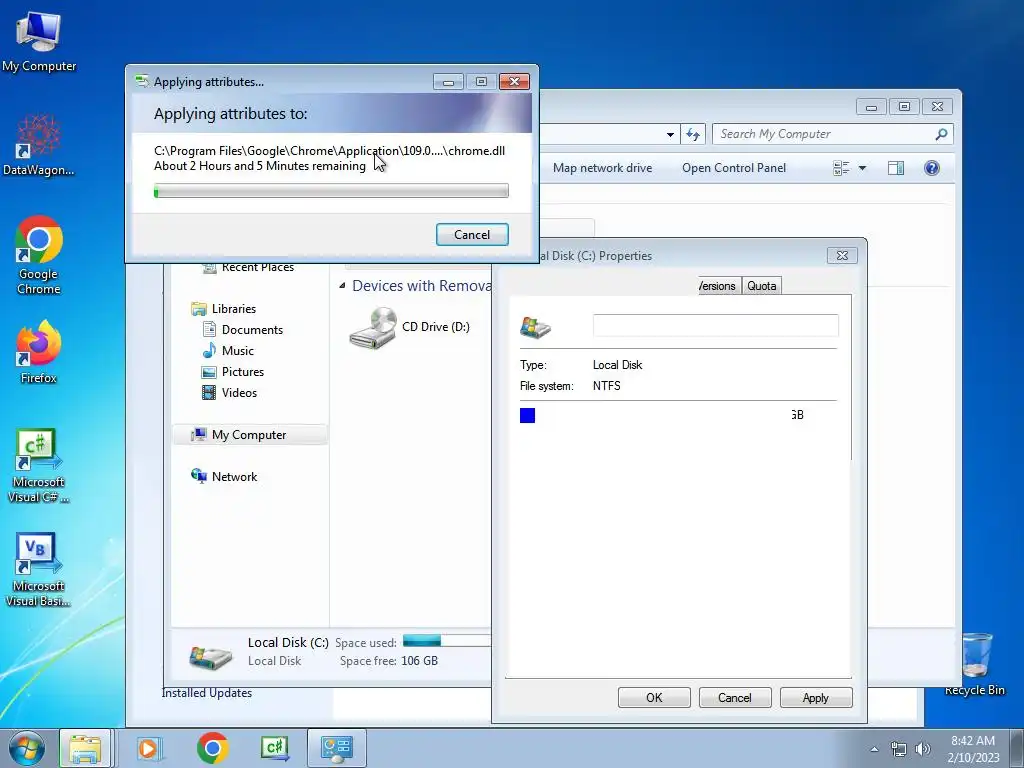Switch to the Quota tab

(x=761, y=286)
